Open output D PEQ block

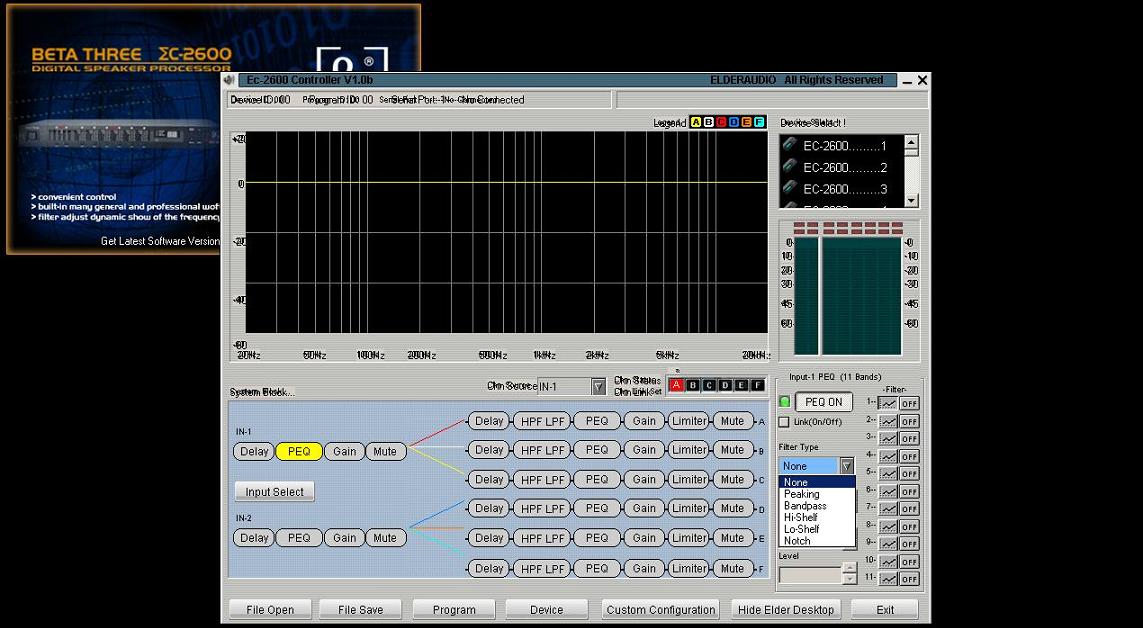click(x=596, y=509)
